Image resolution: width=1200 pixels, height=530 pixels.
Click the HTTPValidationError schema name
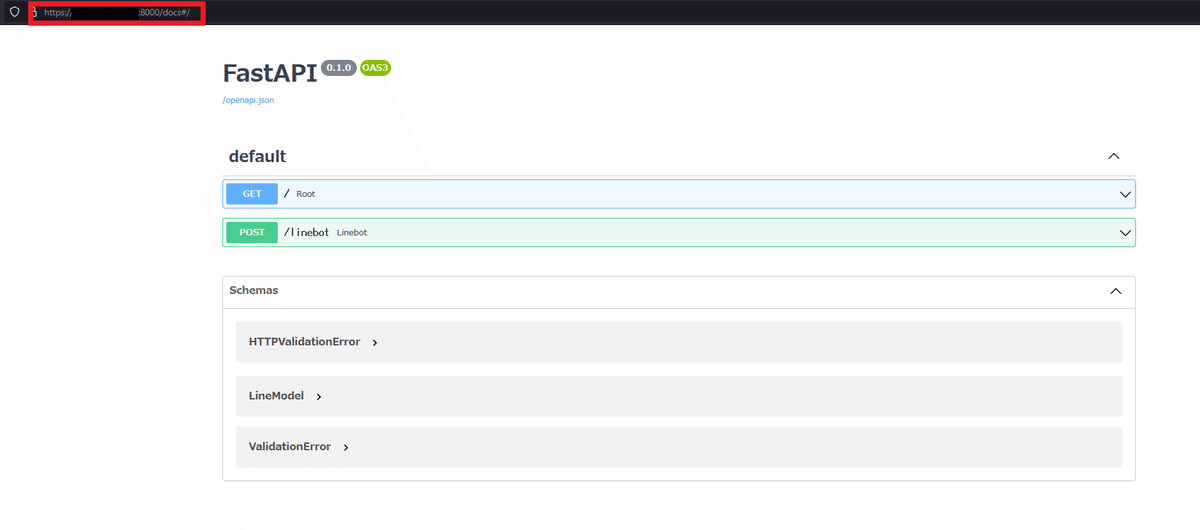(304, 342)
